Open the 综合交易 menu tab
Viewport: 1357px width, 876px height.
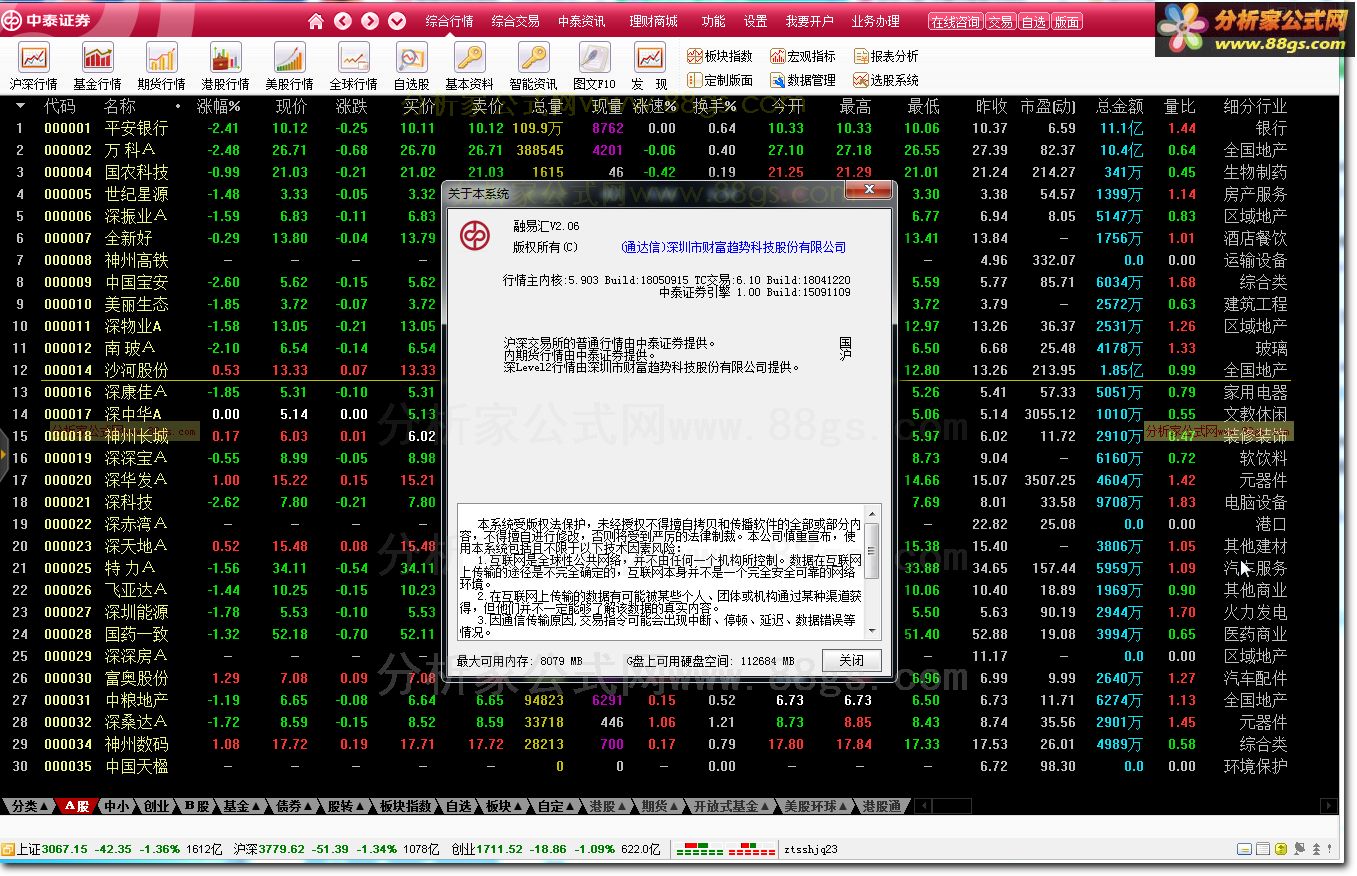(516, 21)
